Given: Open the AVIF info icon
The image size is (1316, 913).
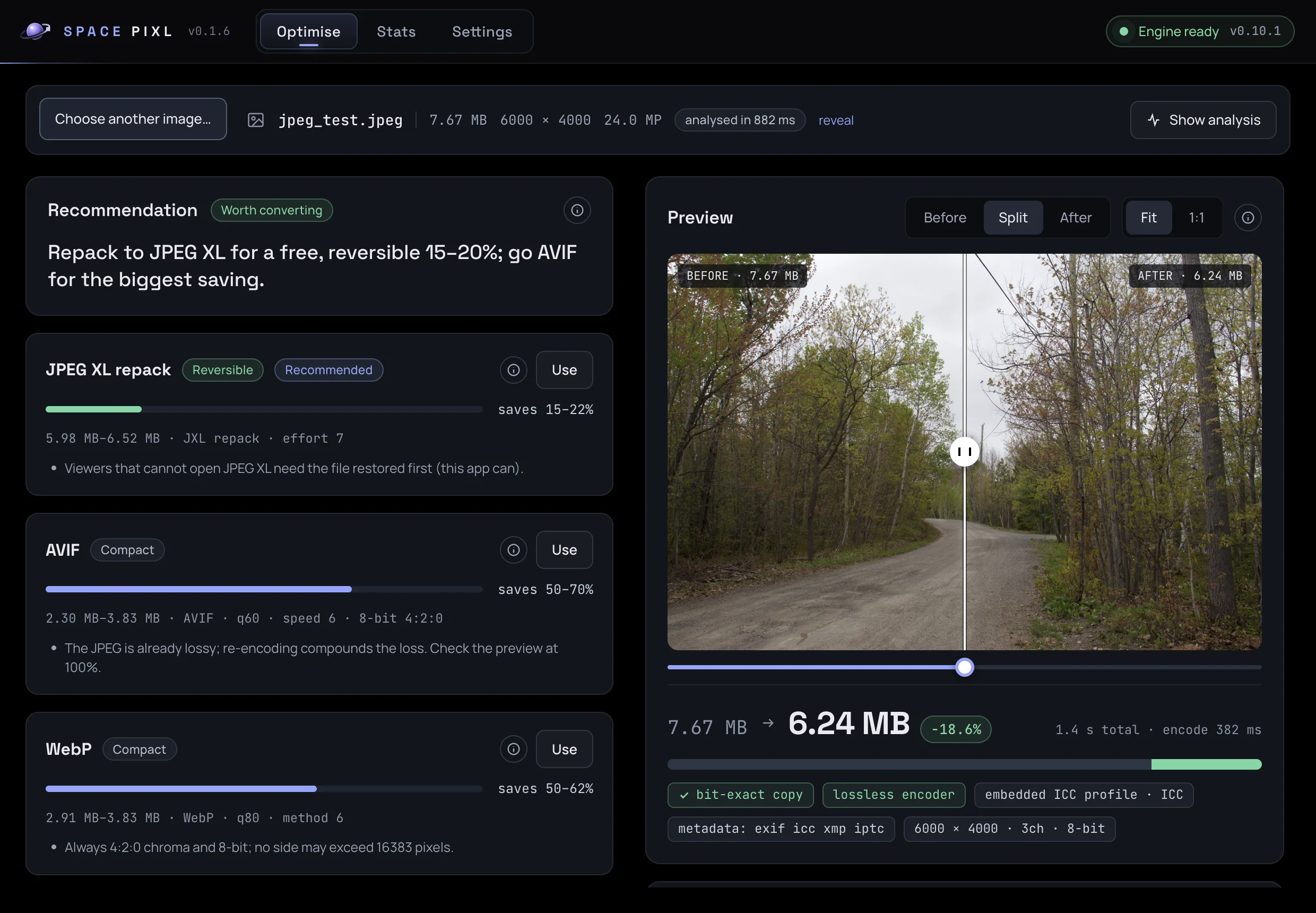Looking at the screenshot, I should point(514,550).
